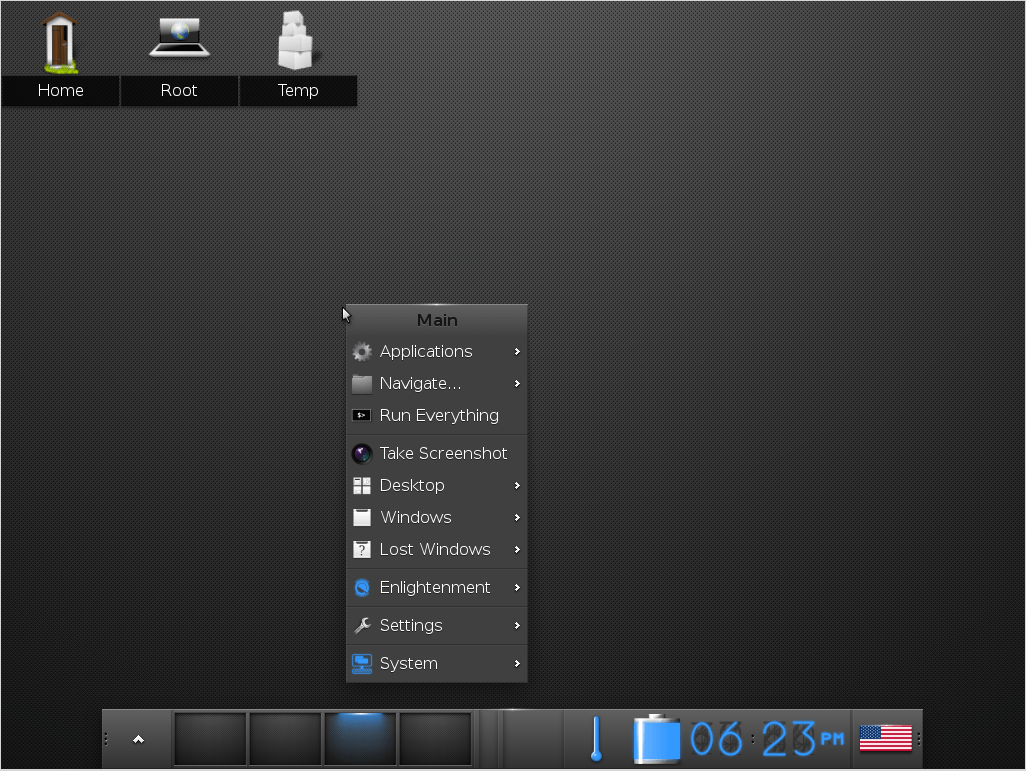1026x771 pixels.
Task: Open the Settings menu entry
Action: [x=436, y=625]
